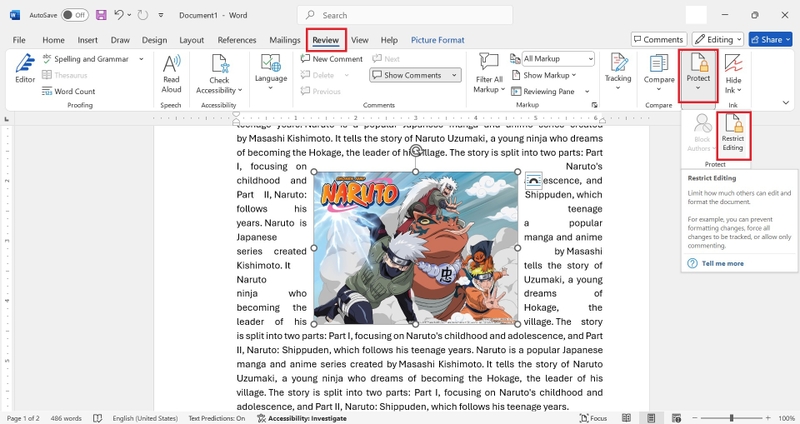
Task: Run Spelling and Grammar check
Action: click(85, 59)
